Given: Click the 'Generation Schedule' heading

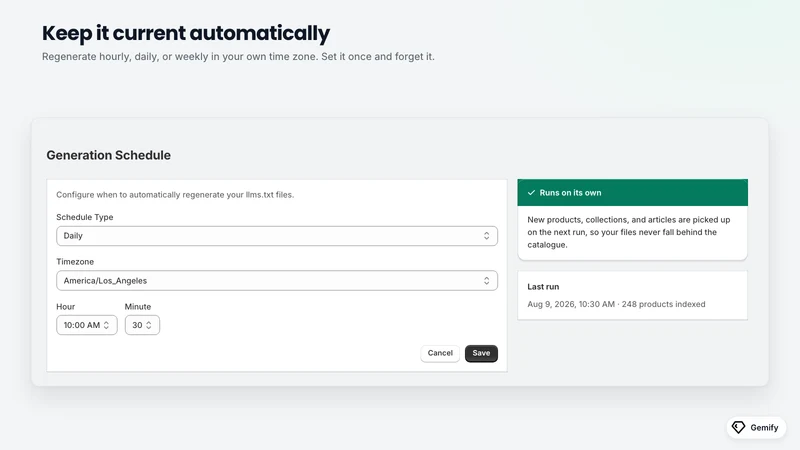Looking at the screenshot, I should point(109,155).
